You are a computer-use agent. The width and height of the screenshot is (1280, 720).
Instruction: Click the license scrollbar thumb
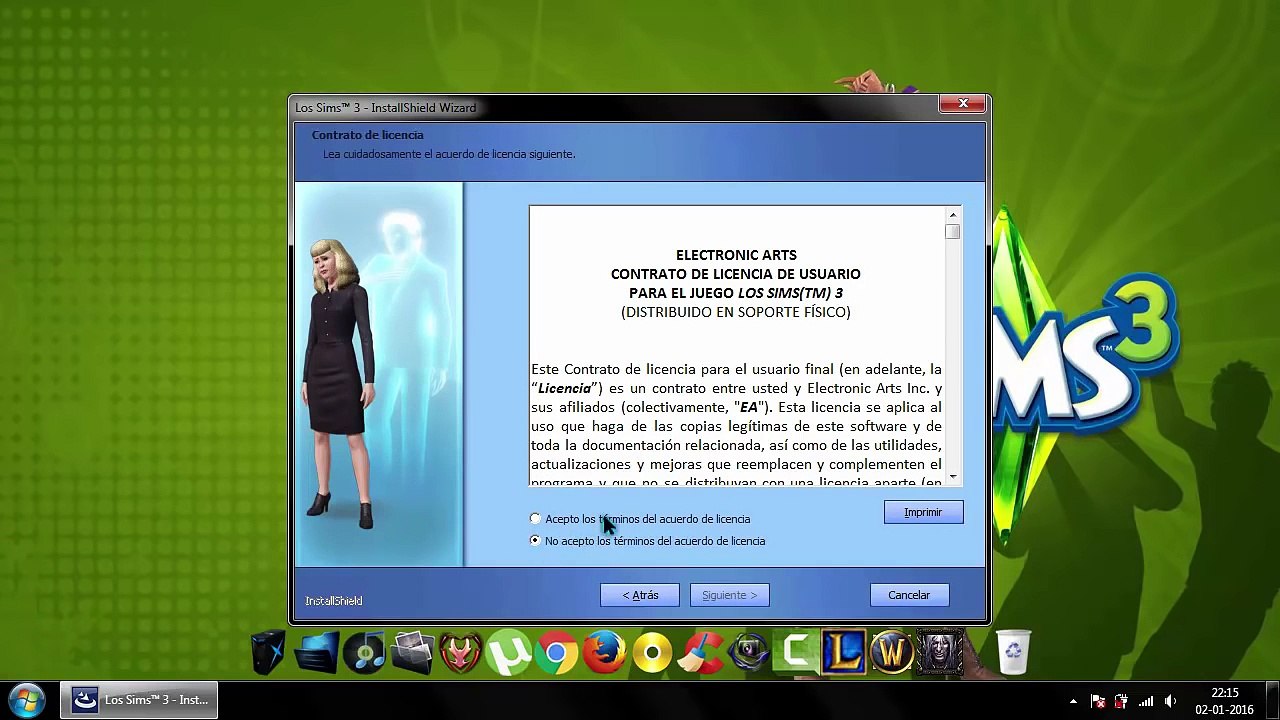(x=953, y=232)
